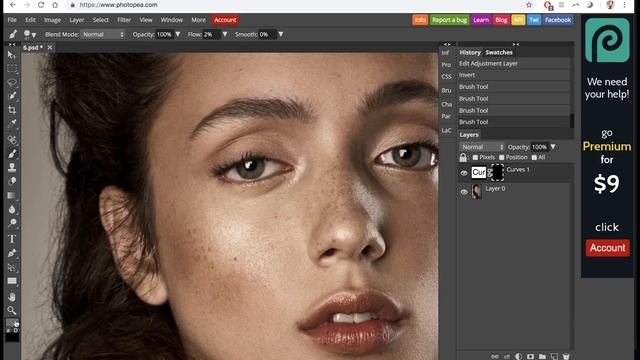Hide the Curves 1 layer
640x360 pixels.
pos(464,173)
